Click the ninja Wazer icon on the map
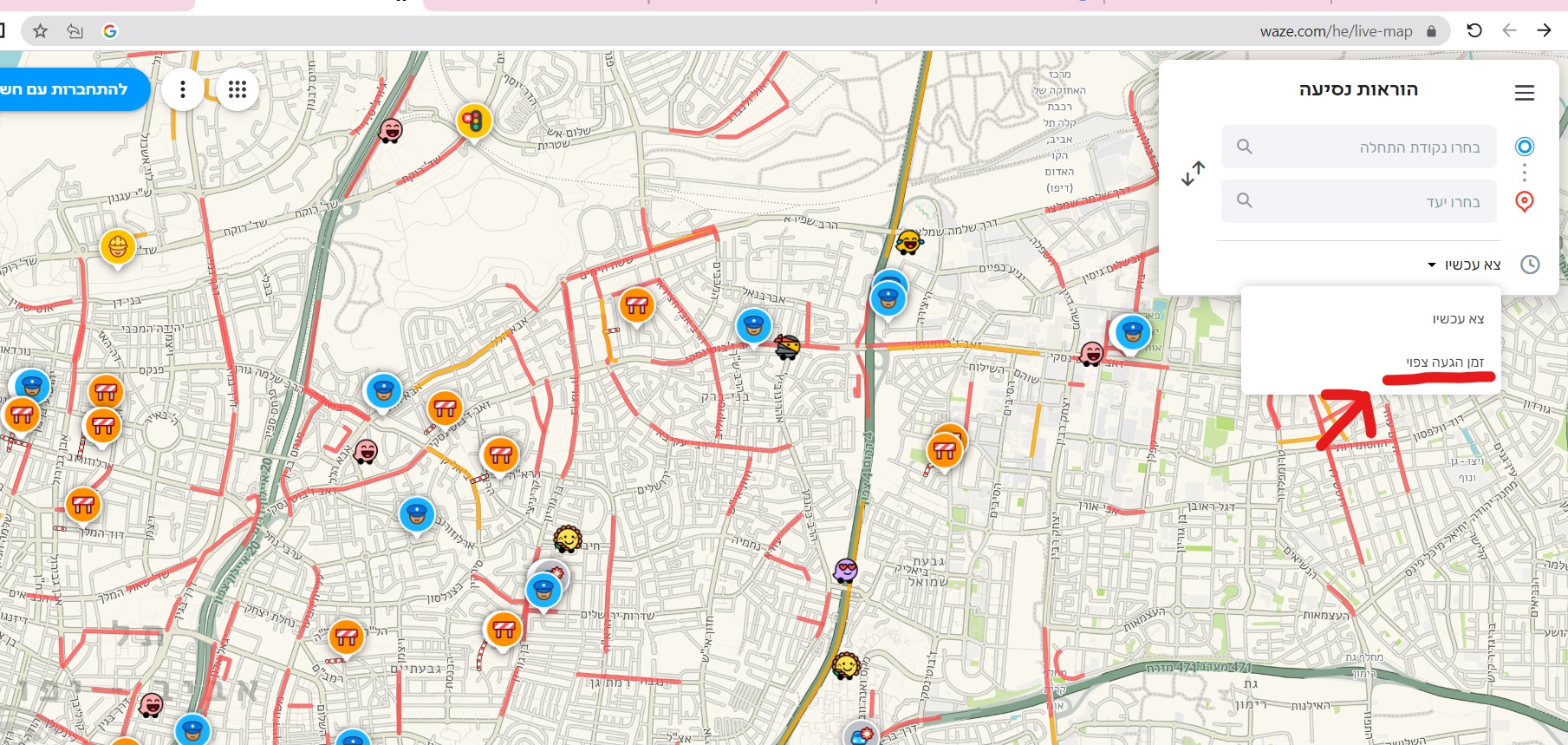The height and width of the screenshot is (745, 1568). pos(787,347)
